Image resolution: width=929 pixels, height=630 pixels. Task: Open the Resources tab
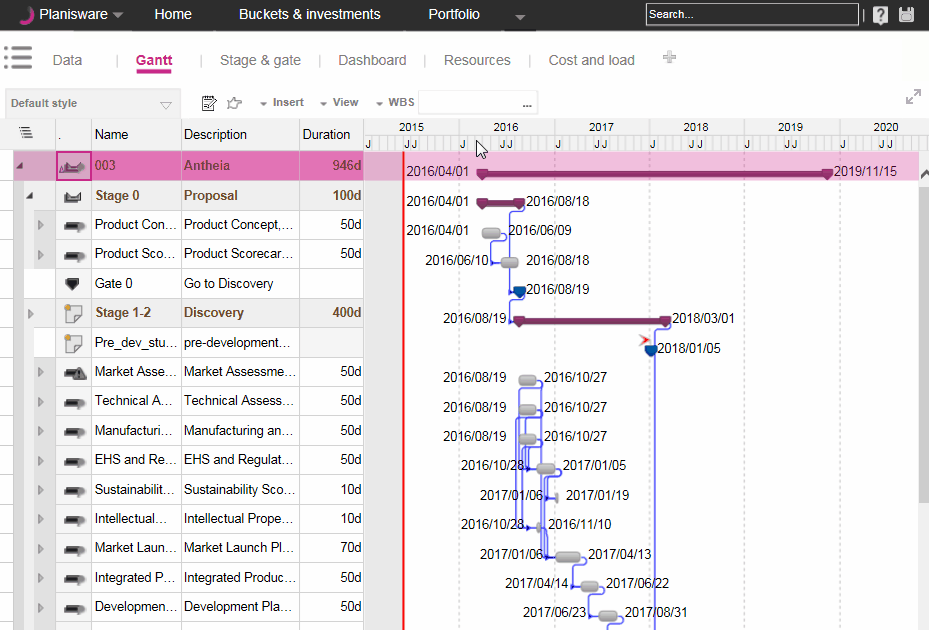(x=477, y=60)
